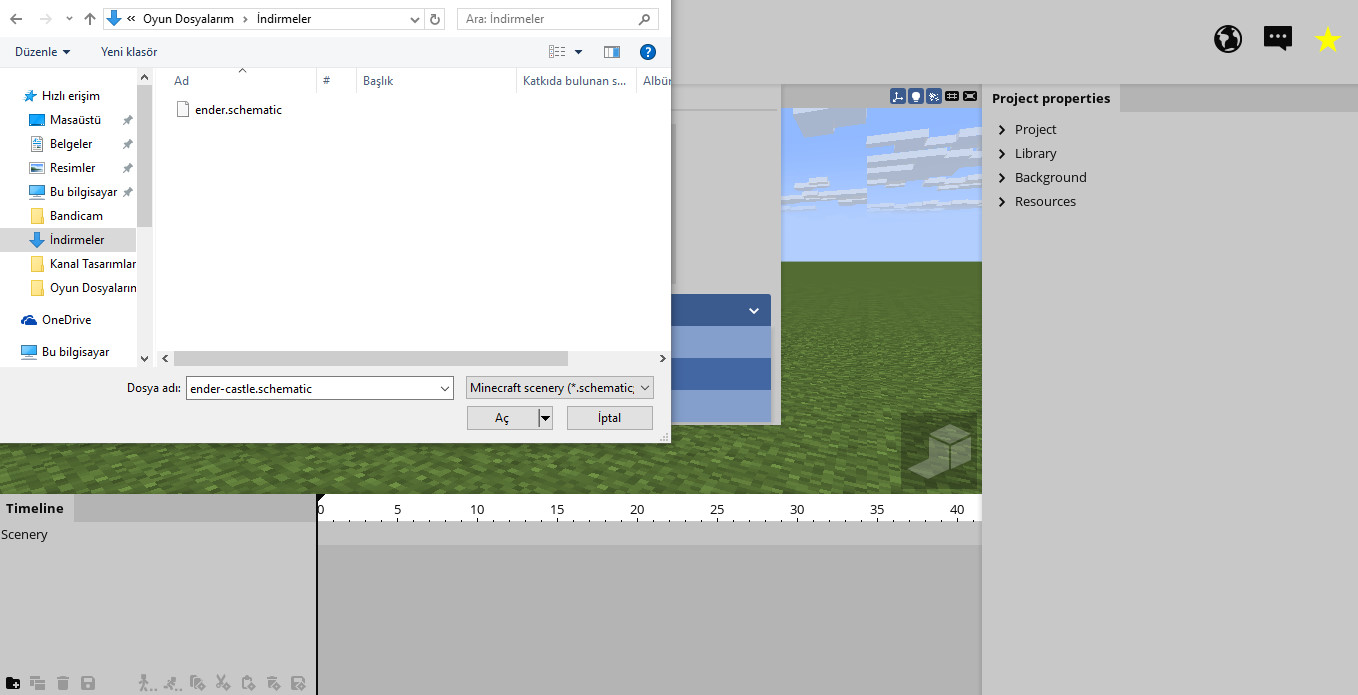This screenshot has width=1358, height=695.
Task: Open the view options dropdown arrow
Action: pyautogui.click(x=578, y=52)
